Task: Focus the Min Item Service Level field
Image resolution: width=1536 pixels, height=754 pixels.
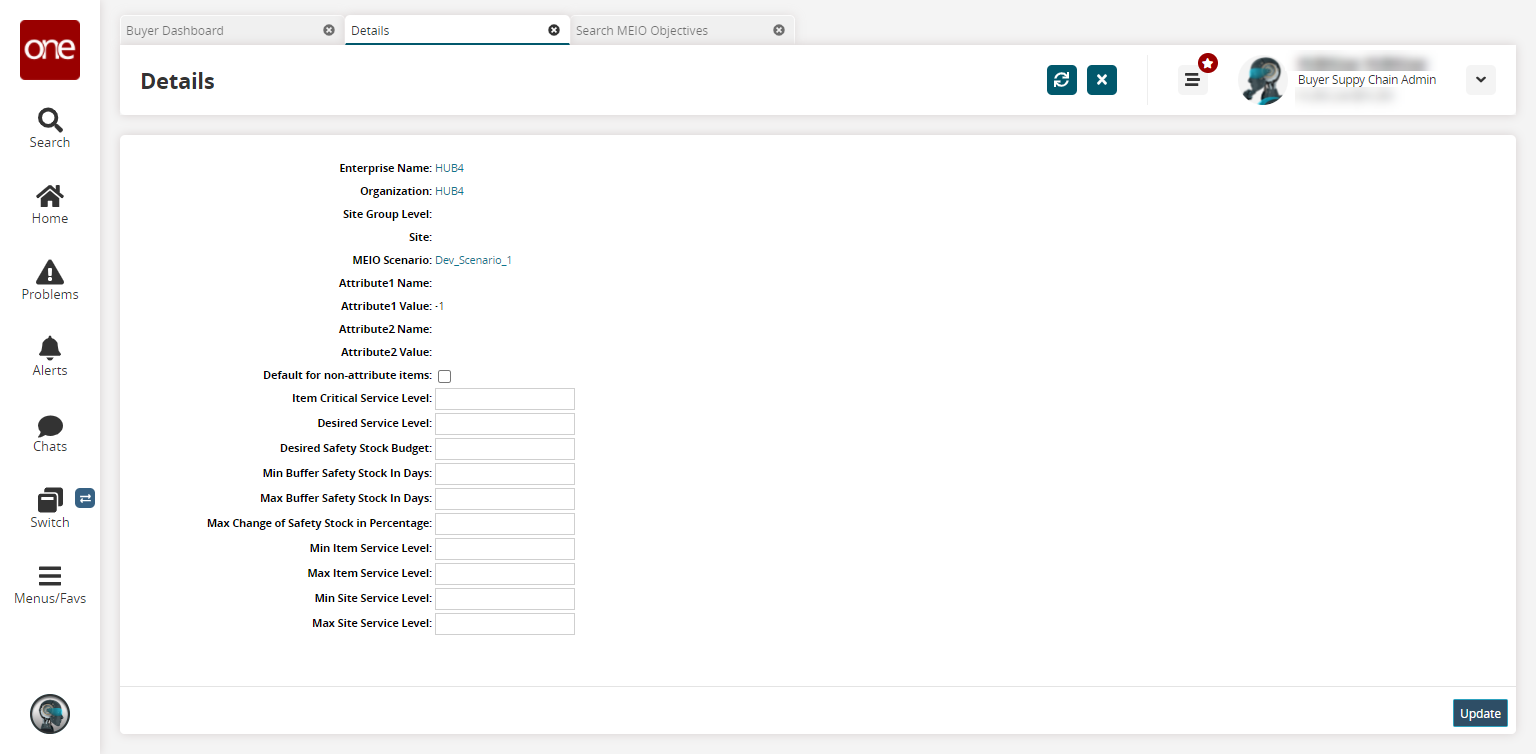Action: [505, 549]
